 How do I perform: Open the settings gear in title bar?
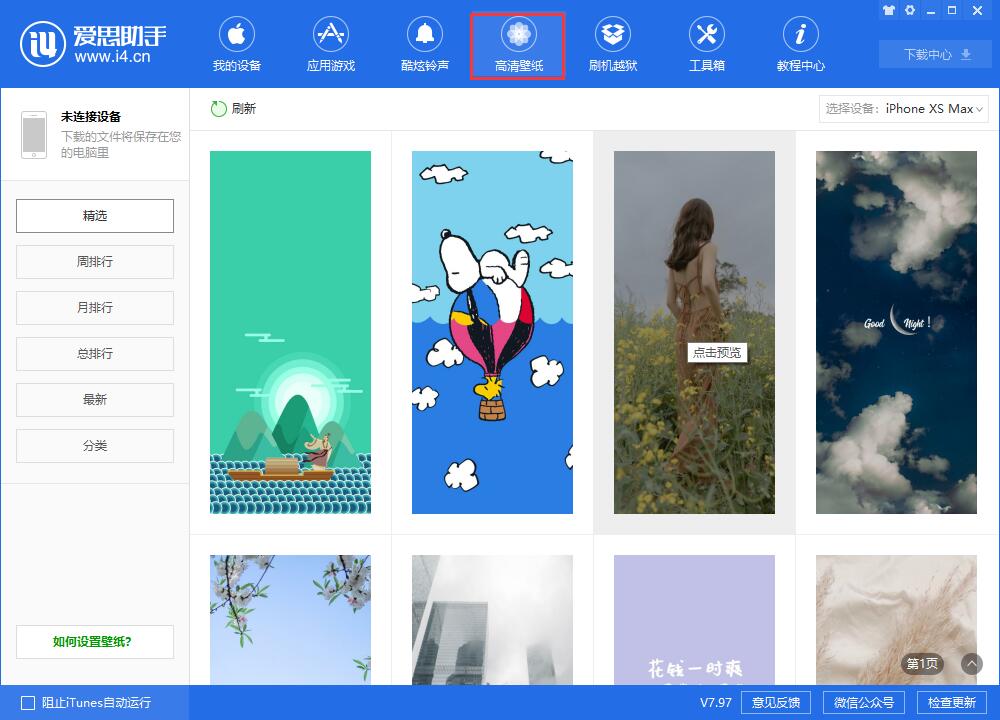pos(910,10)
